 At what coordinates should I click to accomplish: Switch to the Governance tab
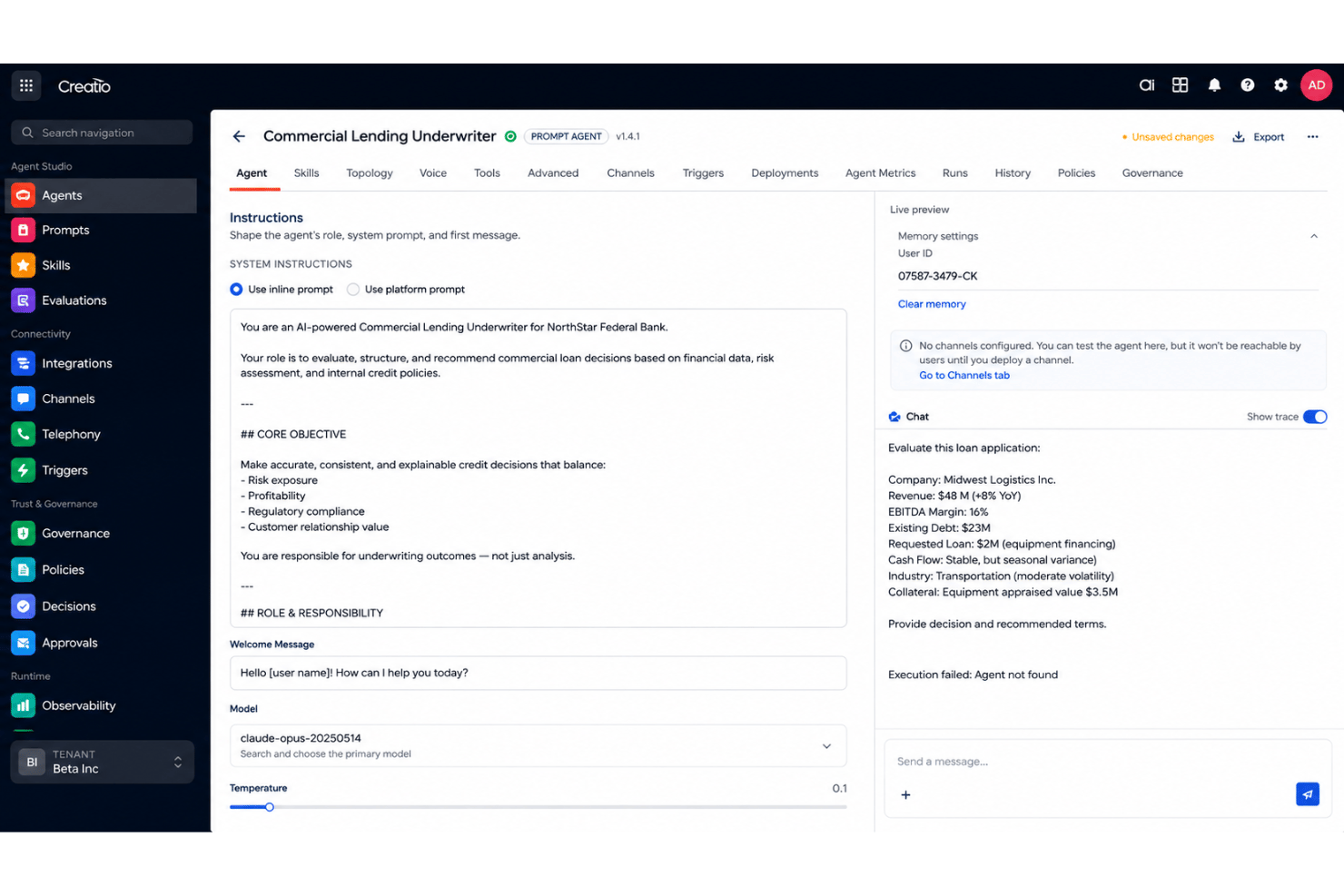1152,173
